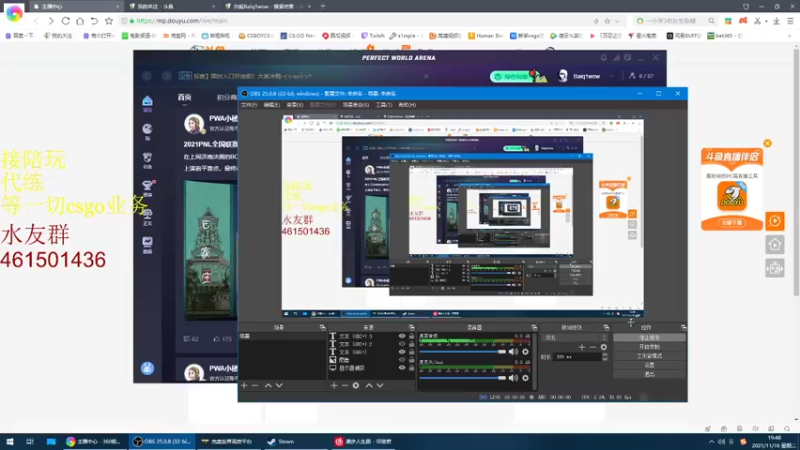Open desktop audio settings gear in mixer
This screenshot has height=450, width=800.
525,352
